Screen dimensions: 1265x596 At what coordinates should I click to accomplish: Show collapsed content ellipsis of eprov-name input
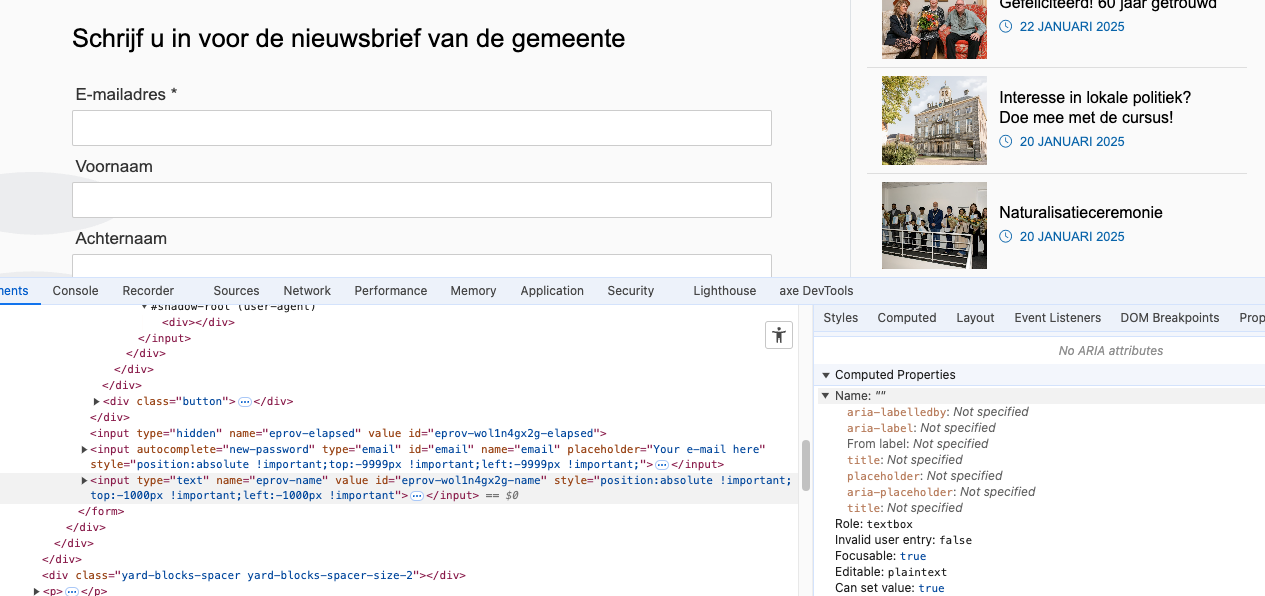(x=417, y=496)
